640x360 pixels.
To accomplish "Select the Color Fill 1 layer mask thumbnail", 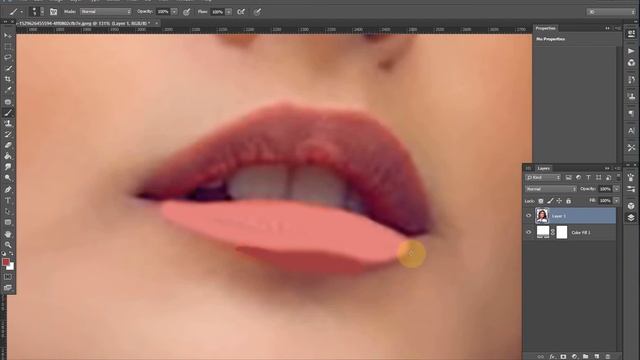I will pyautogui.click(x=562, y=232).
